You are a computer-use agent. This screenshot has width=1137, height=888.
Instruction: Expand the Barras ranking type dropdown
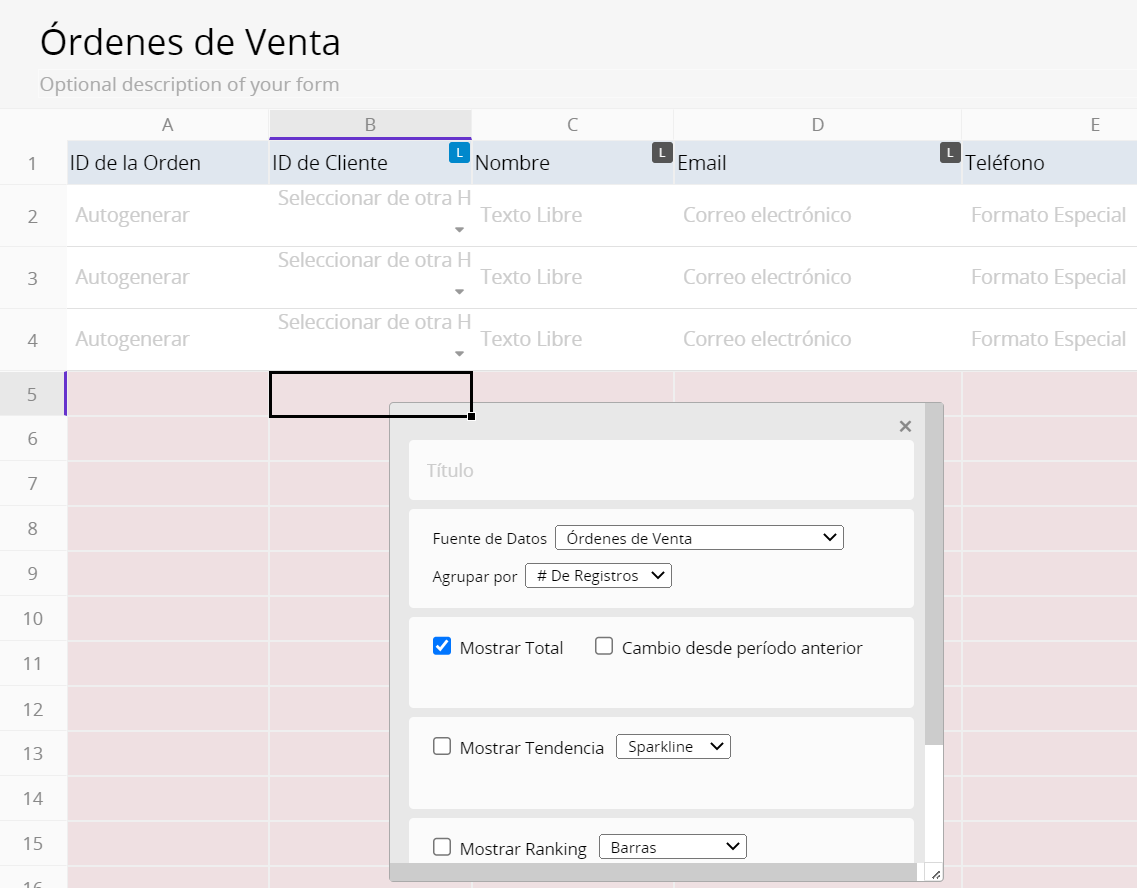(672, 847)
